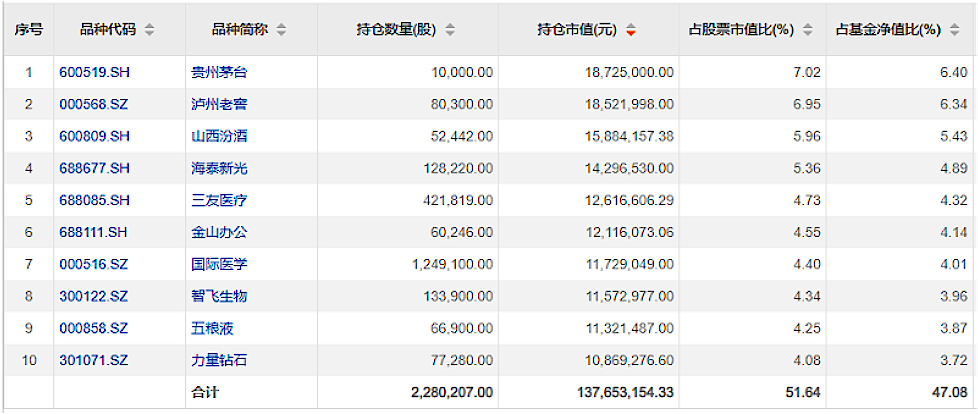This screenshot has width=978, height=414.
Task: Open the 600519.SH stock code link
Action: pyautogui.click(x=94, y=72)
